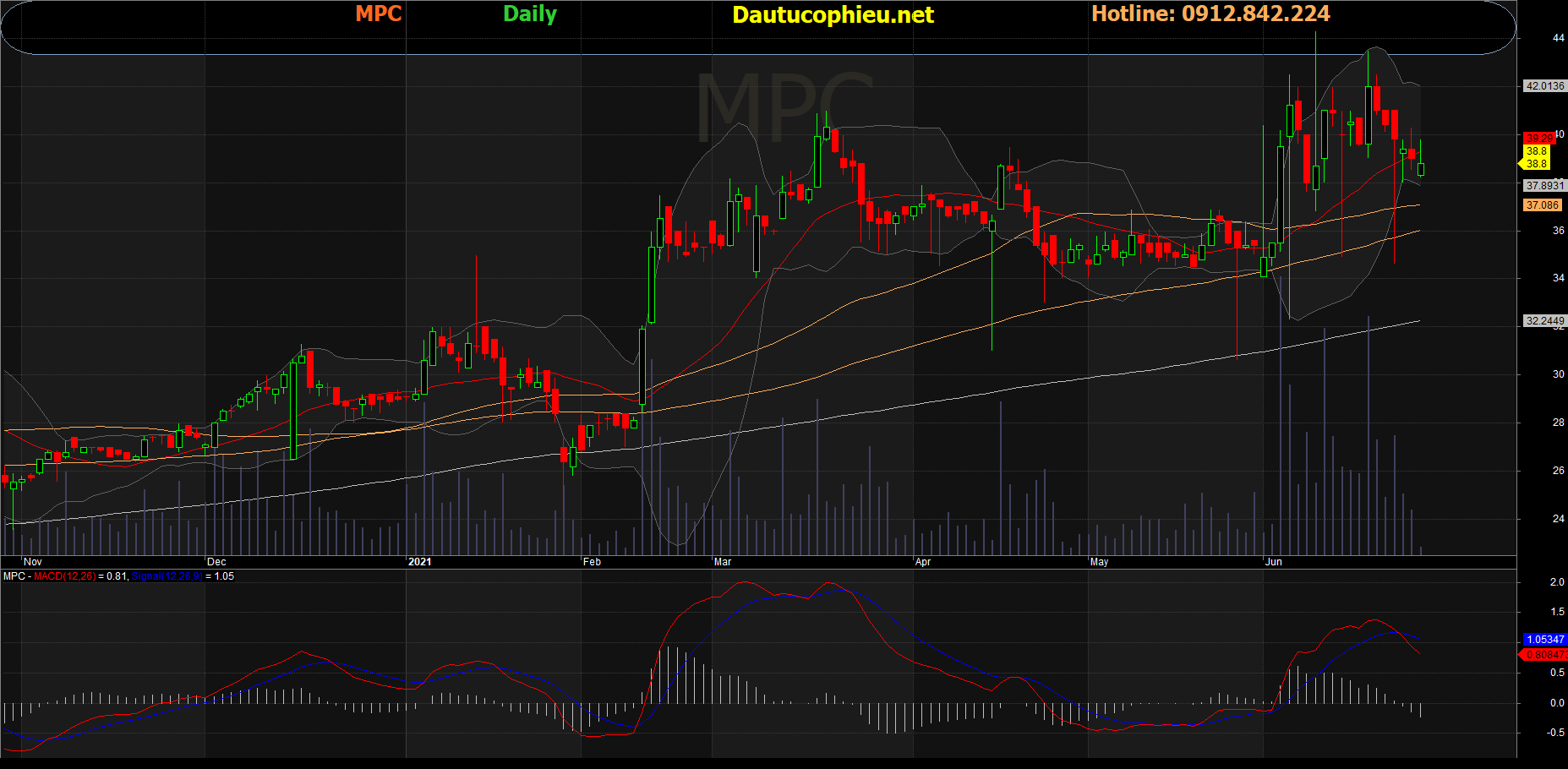Click the 0.0 MACD axis label
The height and width of the screenshot is (769, 1568).
click(1557, 703)
